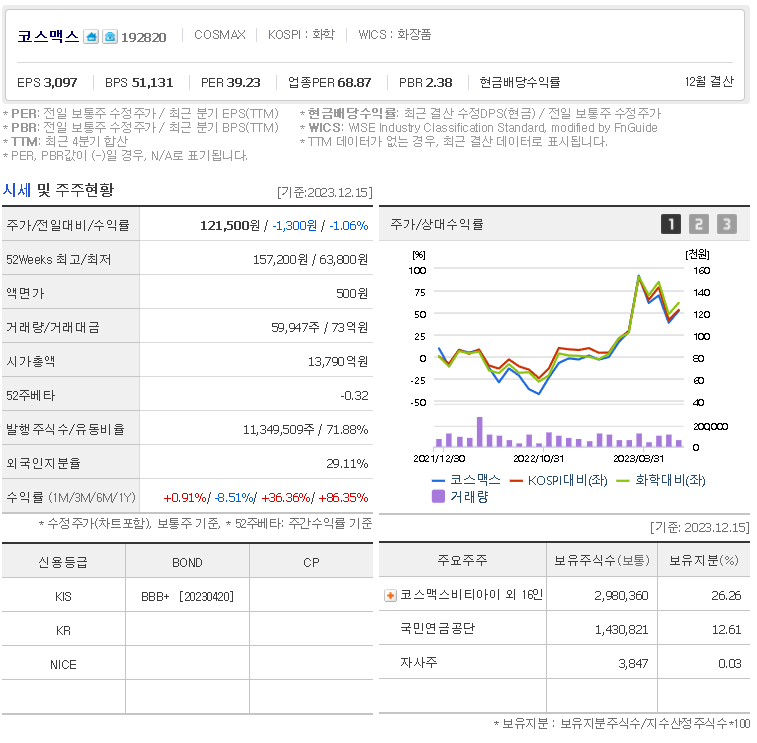Click the BBB+ [20230420] bond rating
The image size is (757, 743).
click(187, 597)
